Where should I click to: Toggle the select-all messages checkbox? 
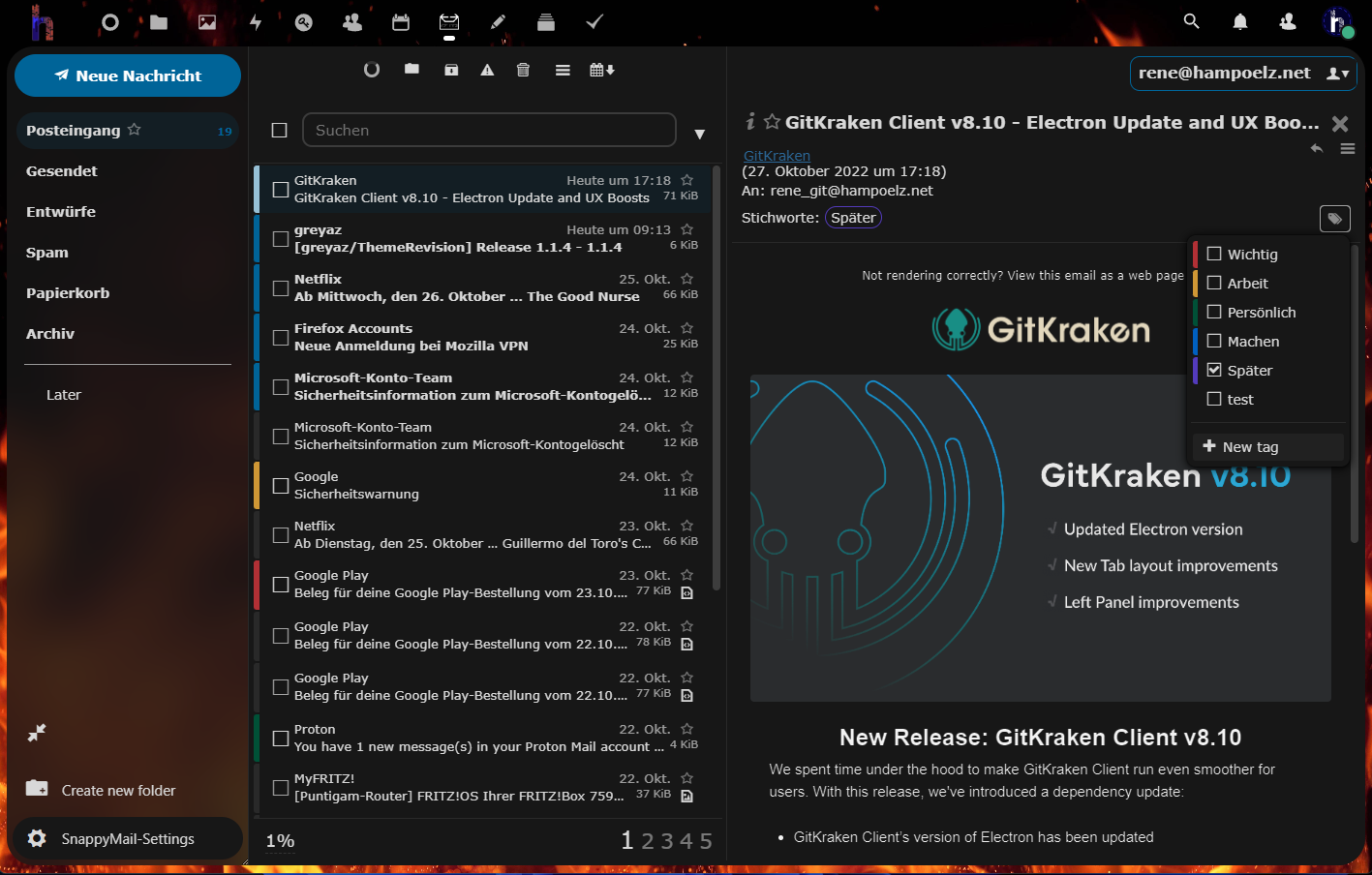pos(279,130)
